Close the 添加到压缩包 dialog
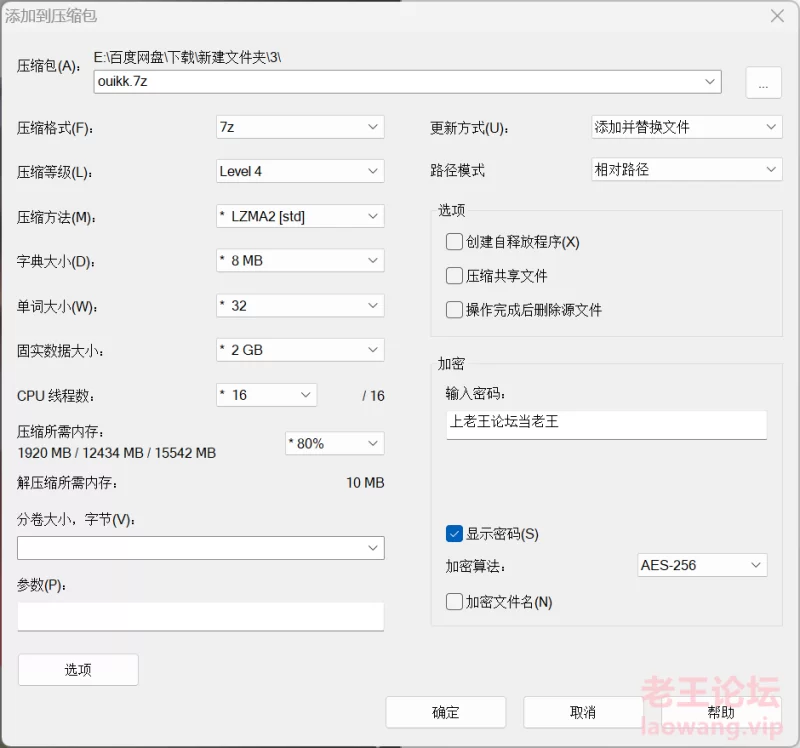The image size is (800, 748). pyautogui.click(x=777, y=16)
